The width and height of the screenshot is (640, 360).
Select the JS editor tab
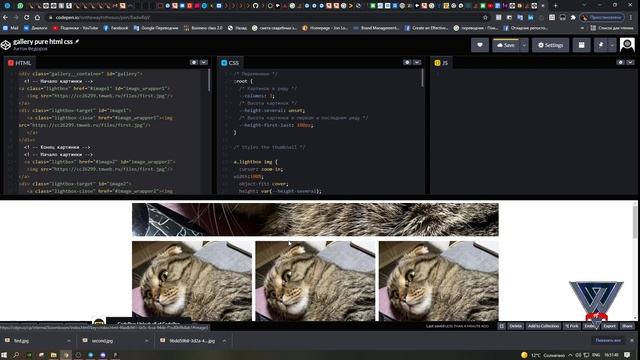pyautogui.click(x=441, y=63)
